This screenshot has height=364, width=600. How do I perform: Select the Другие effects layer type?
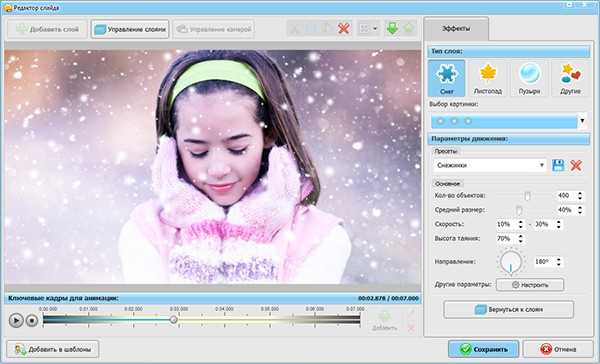click(x=570, y=78)
